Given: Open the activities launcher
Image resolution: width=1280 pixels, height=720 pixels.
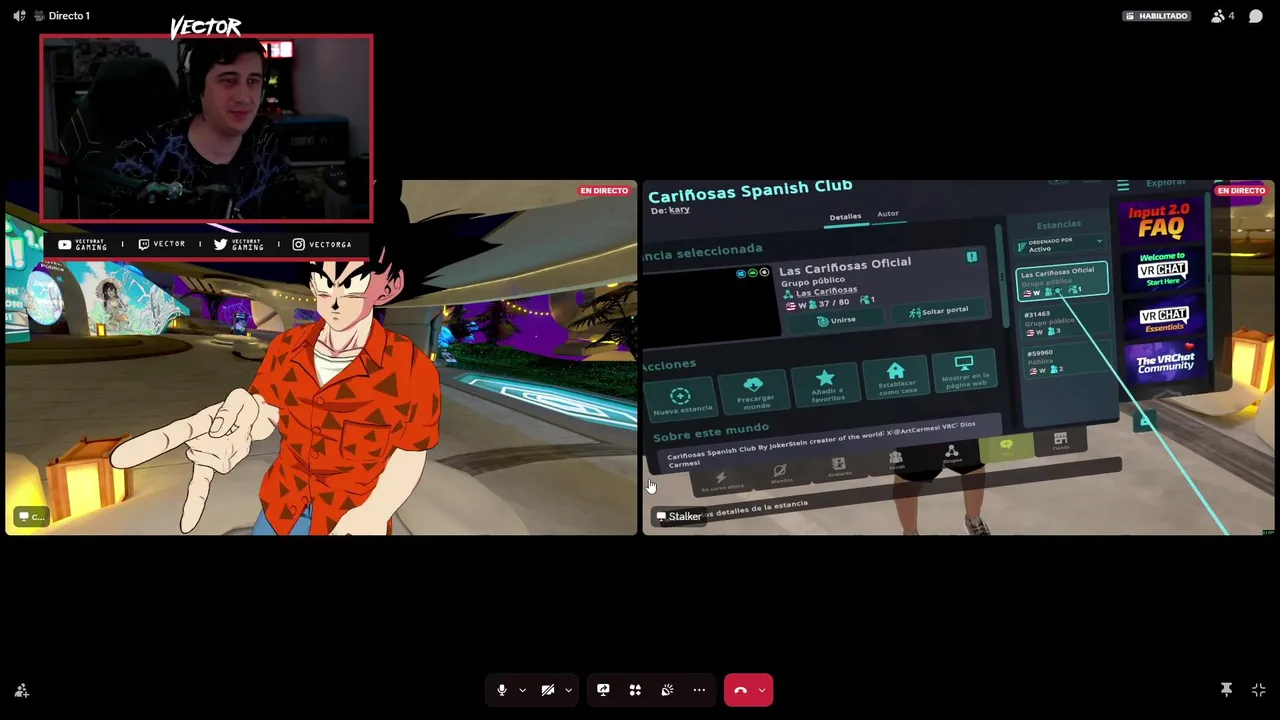Looking at the screenshot, I should [x=635, y=690].
